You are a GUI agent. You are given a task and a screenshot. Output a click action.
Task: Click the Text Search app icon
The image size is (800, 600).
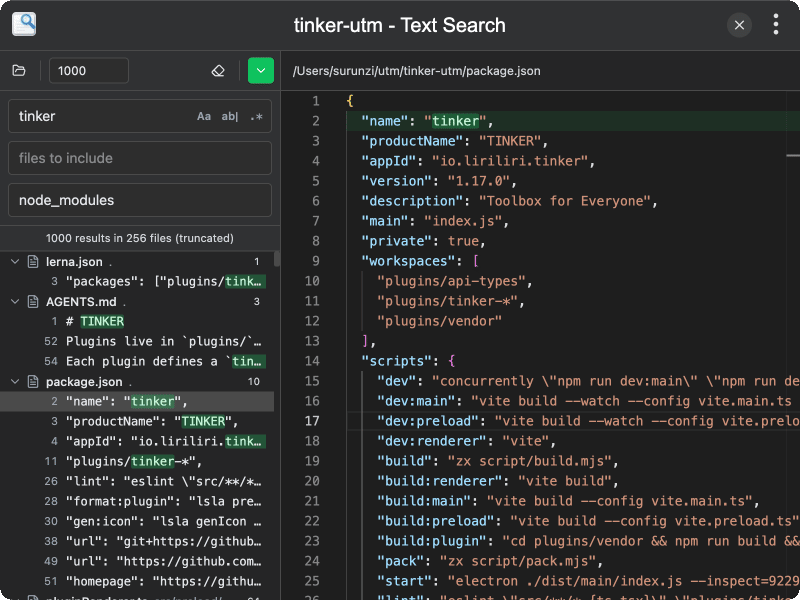pyautogui.click(x=24, y=24)
